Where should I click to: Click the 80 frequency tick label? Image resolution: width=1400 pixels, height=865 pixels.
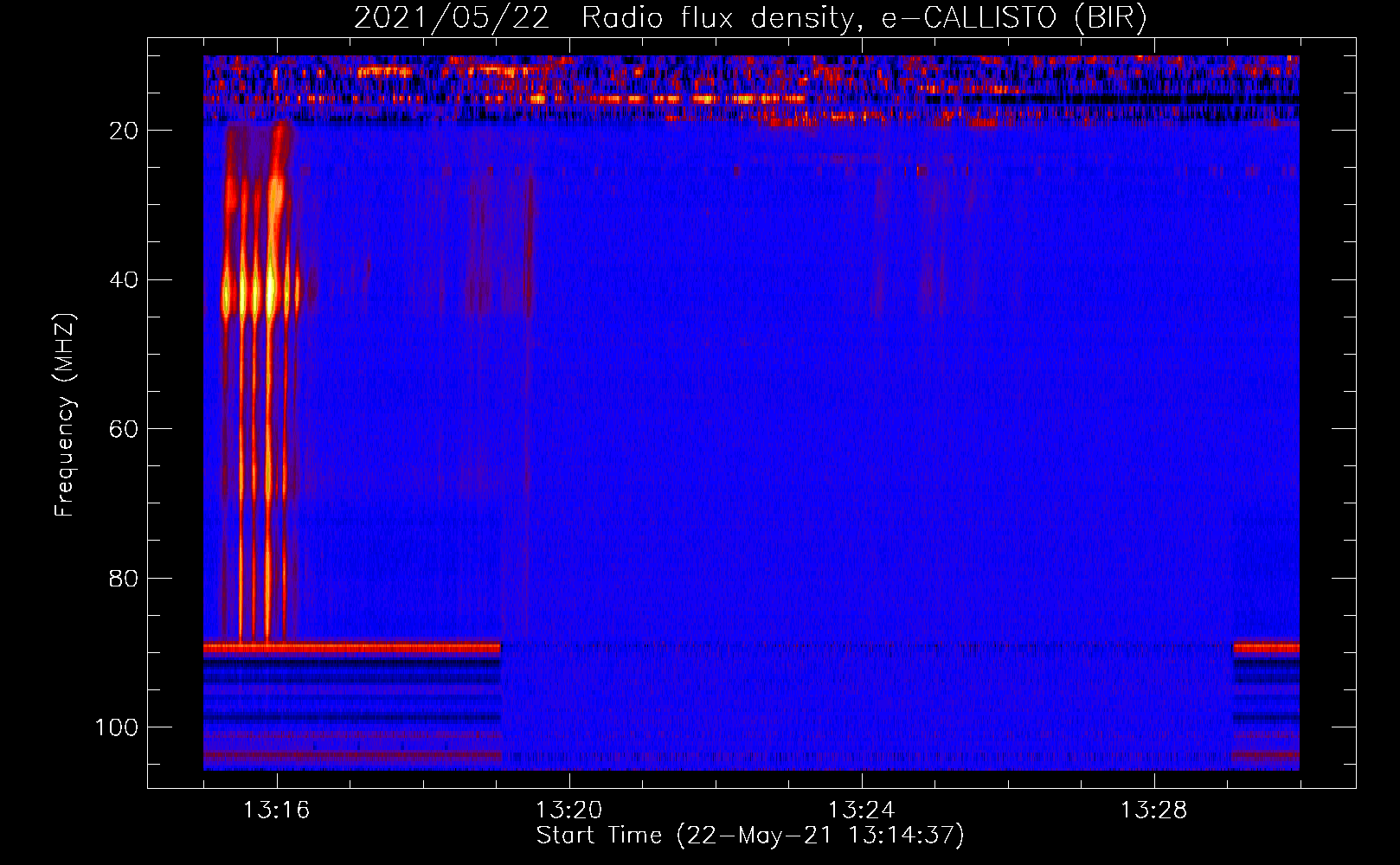tap(124, 578)
